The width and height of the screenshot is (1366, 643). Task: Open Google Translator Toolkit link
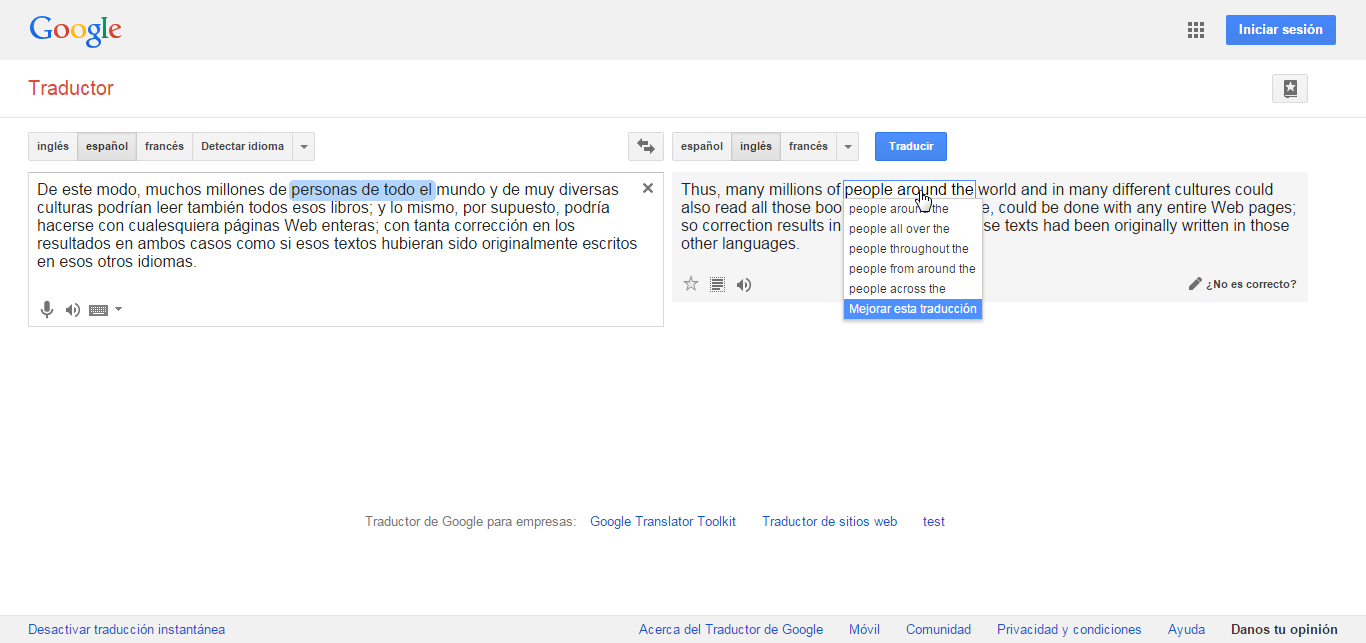[663, 521]
